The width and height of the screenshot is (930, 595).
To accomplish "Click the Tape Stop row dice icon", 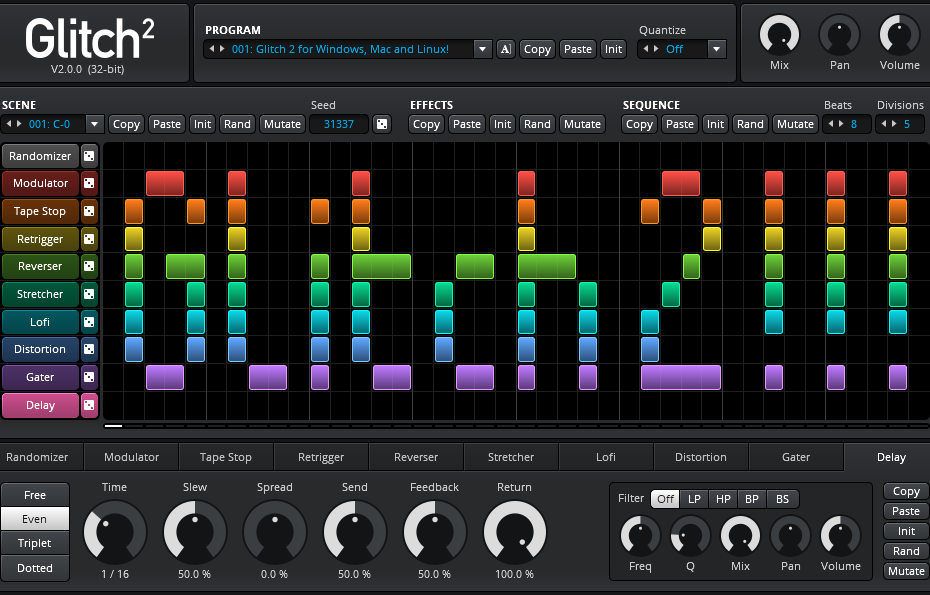I will 89,211.
